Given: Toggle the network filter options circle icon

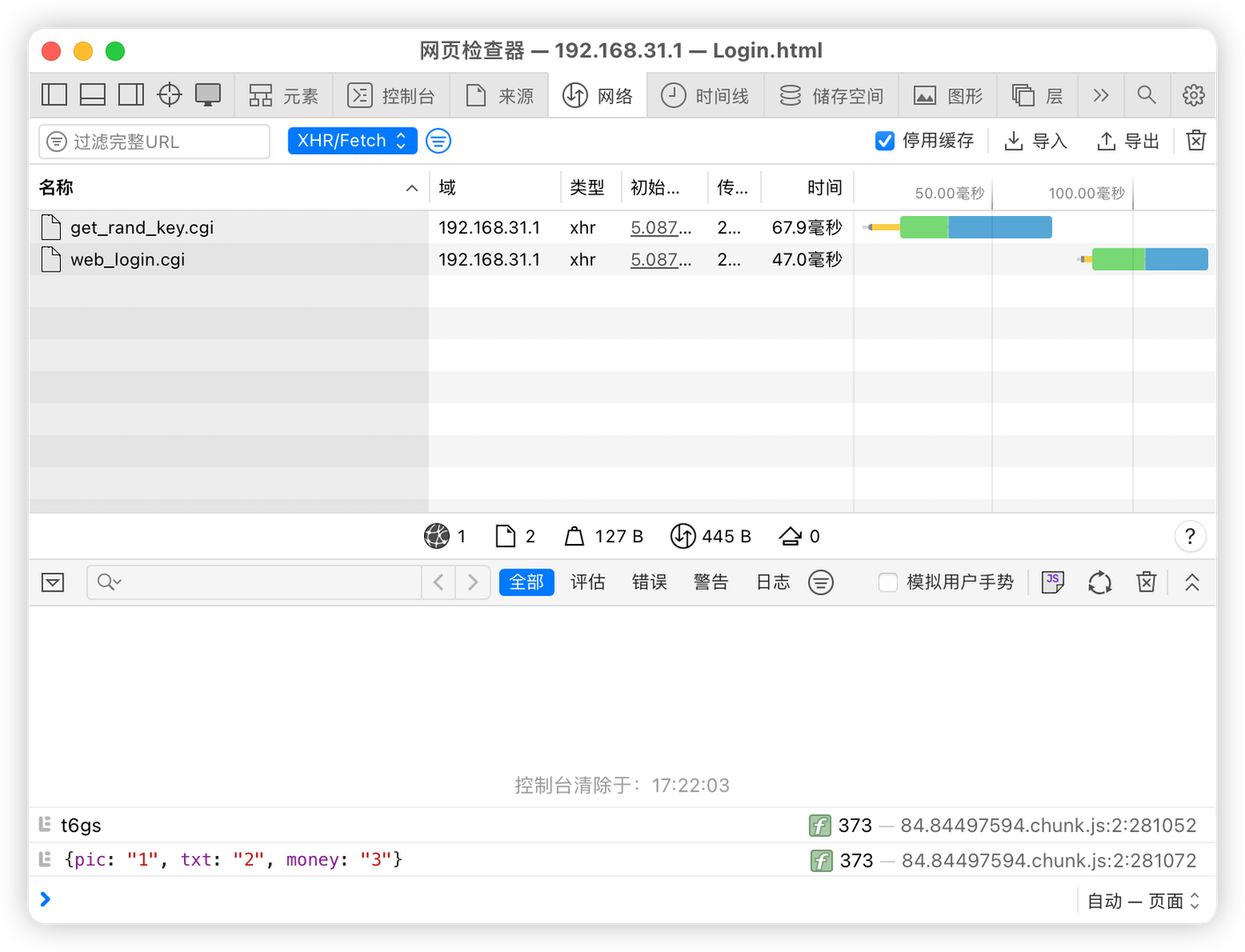Looking at the screenshot, I should 438,141.
